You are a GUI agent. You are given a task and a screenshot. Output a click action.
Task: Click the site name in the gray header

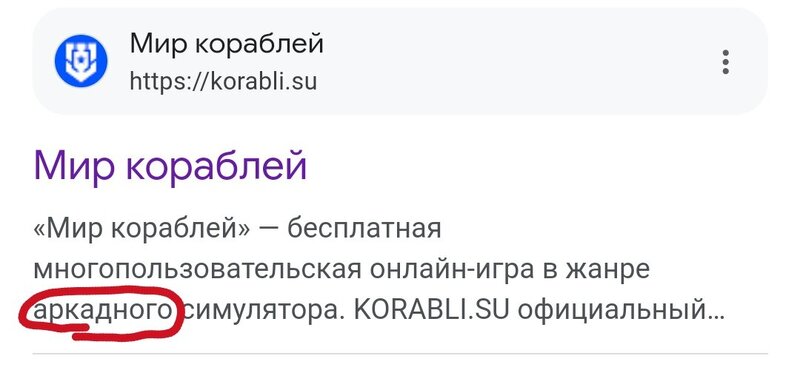pyautogui.click(x=227, y=43)
